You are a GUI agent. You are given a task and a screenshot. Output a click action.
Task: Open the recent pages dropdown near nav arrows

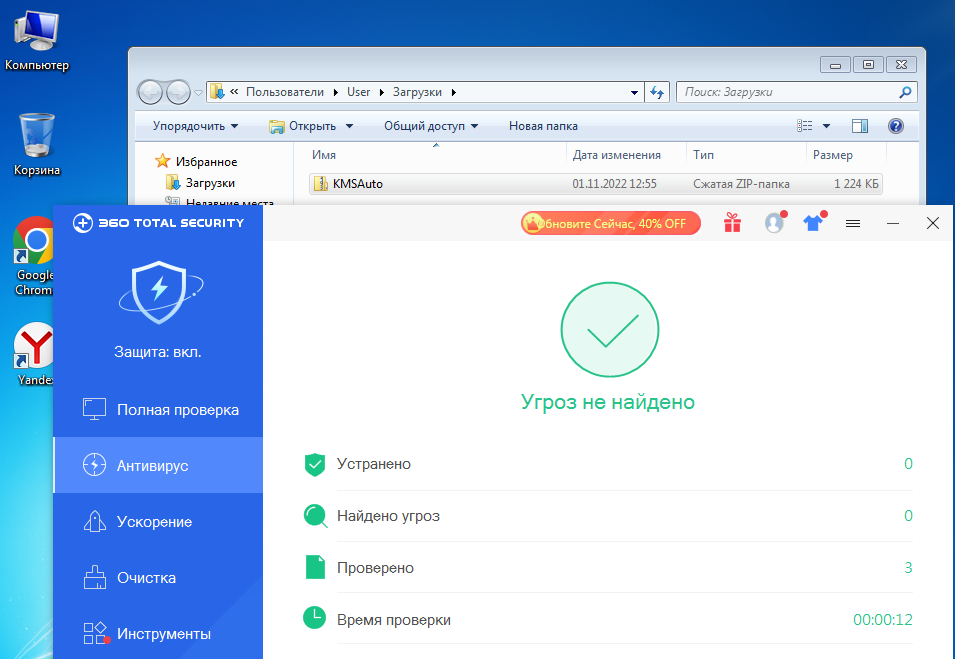pos(199,93)
